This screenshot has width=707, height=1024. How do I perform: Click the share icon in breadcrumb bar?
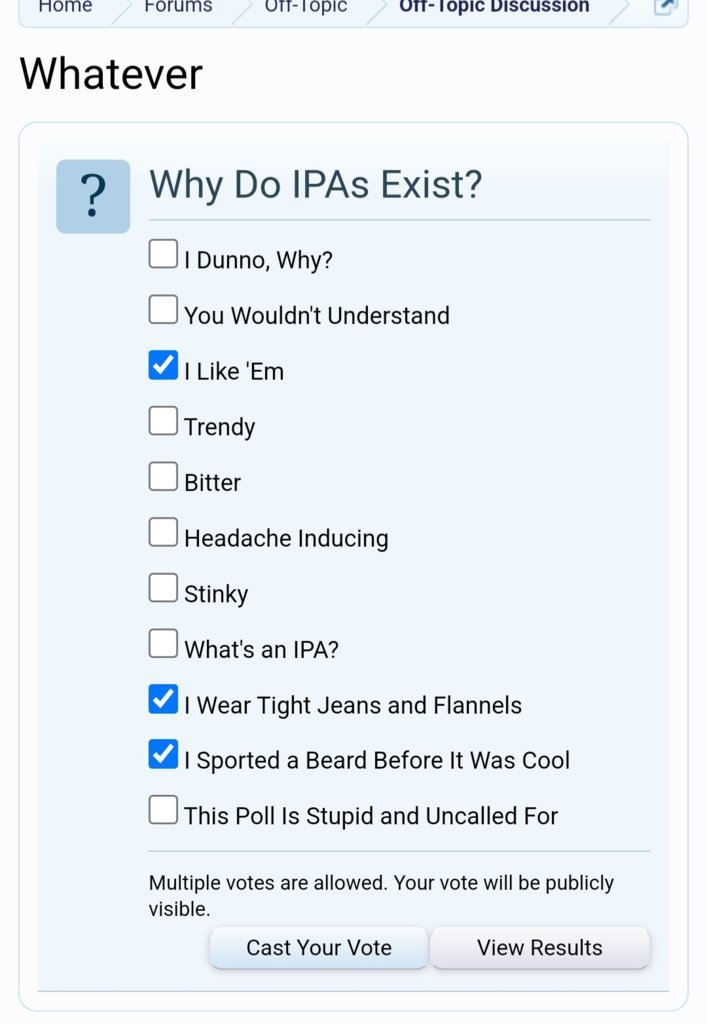665,7
